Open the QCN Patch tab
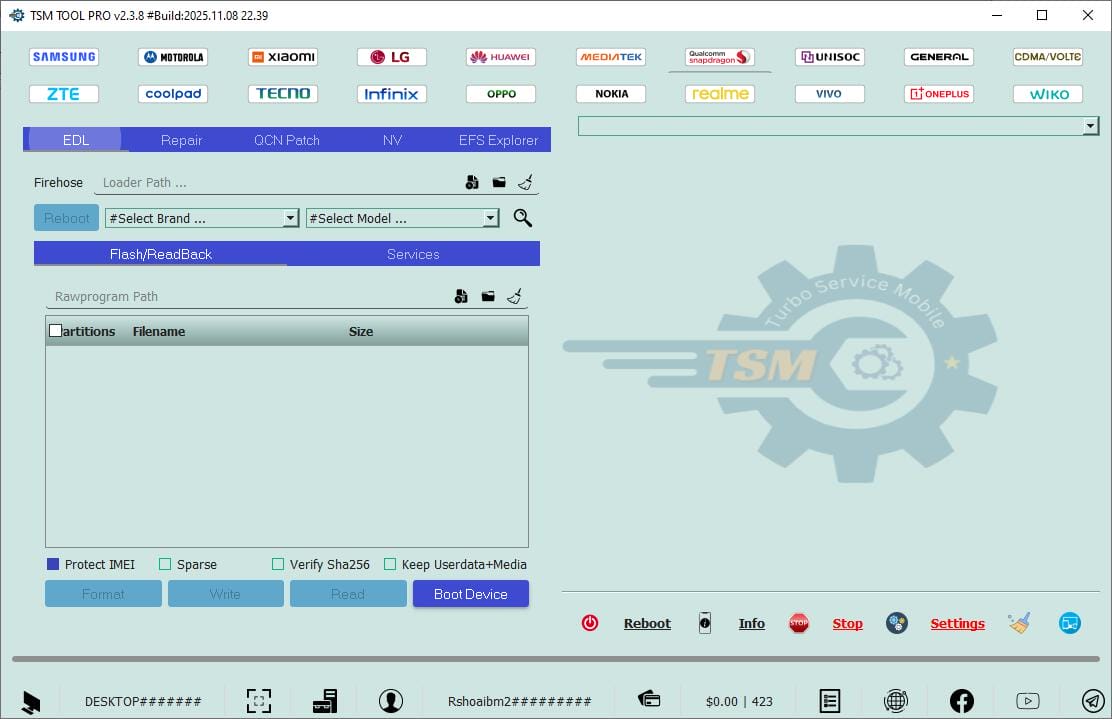This screenshot has height=719, width=1112. pyautogui.click(x=287, y=140)
